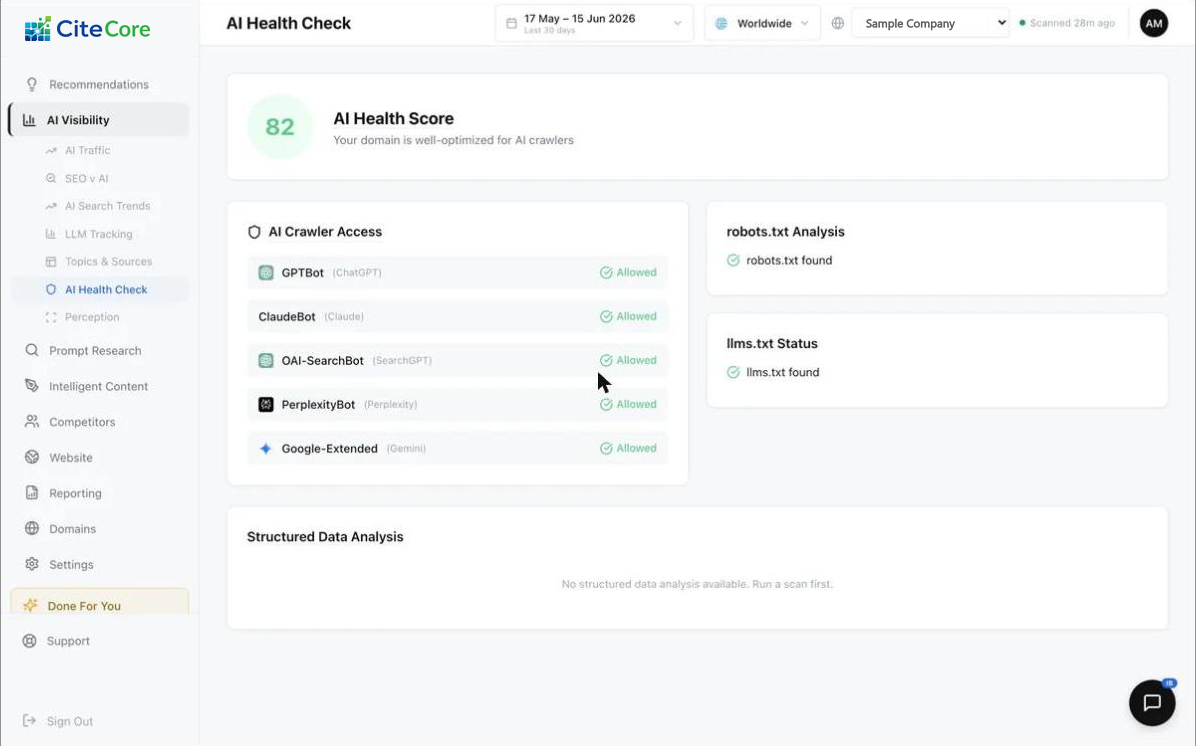Open the Worldwide region dropdown
The image size is (1196, 746).
point(762,24)
